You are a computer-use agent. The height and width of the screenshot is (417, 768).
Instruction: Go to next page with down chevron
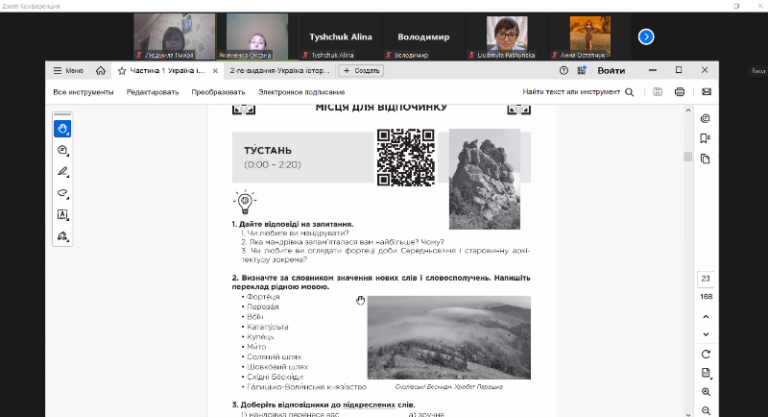706,334
